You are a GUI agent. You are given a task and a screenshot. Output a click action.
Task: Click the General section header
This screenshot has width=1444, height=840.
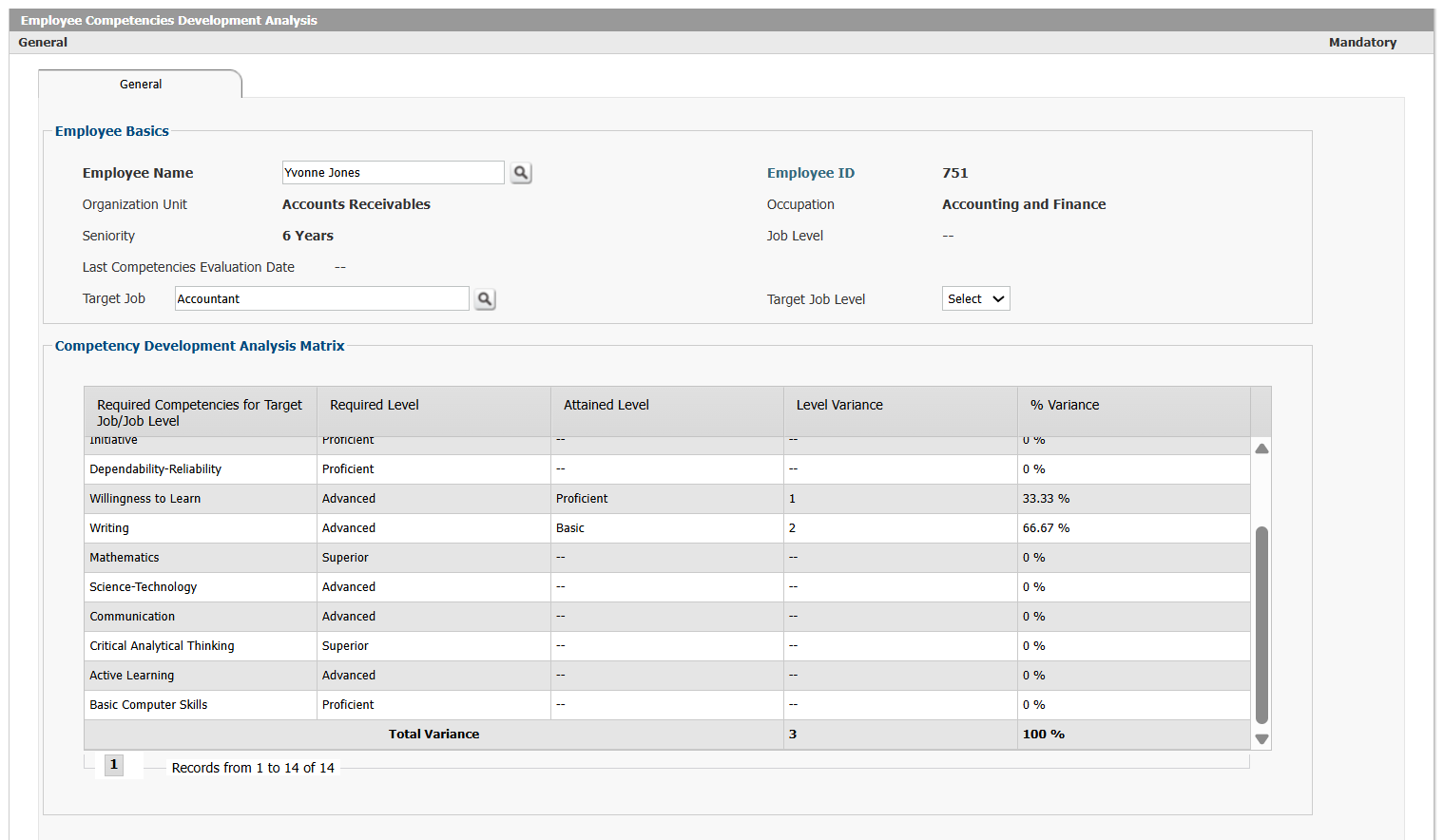[43, 43]
